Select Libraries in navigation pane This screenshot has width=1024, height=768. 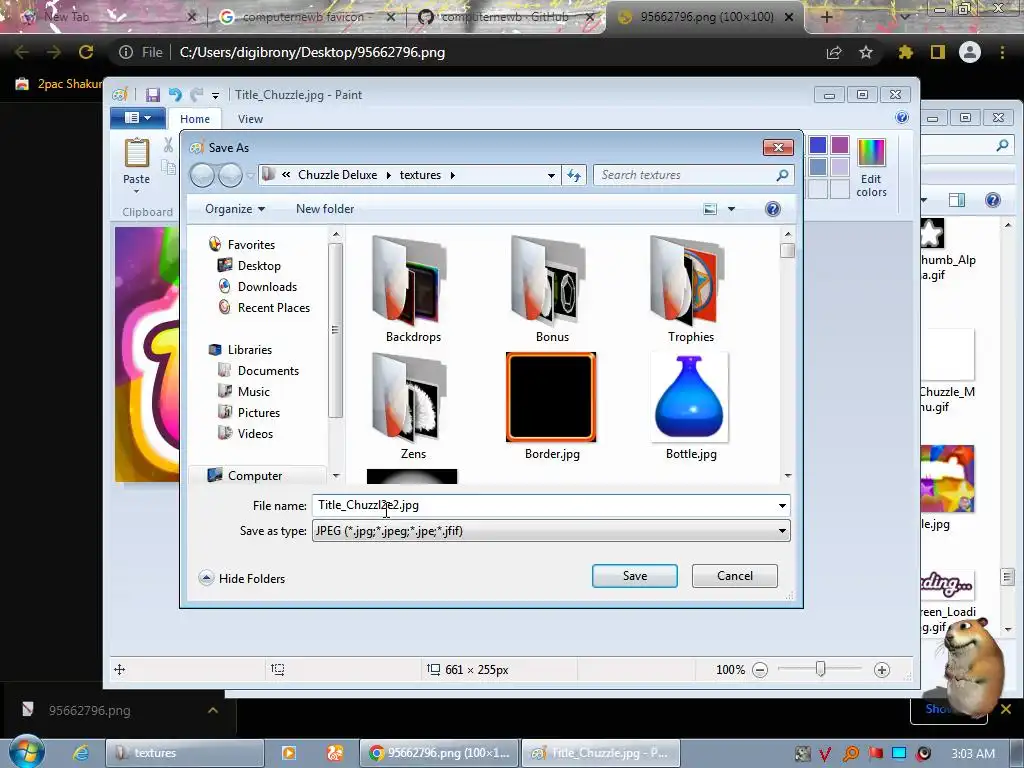coord(249,349)
